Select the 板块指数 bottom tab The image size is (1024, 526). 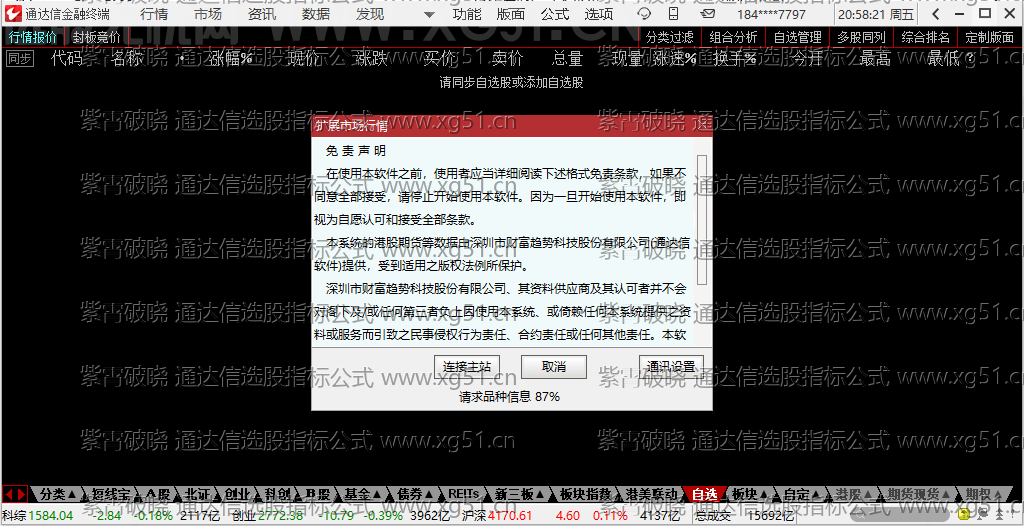[585, 494]
